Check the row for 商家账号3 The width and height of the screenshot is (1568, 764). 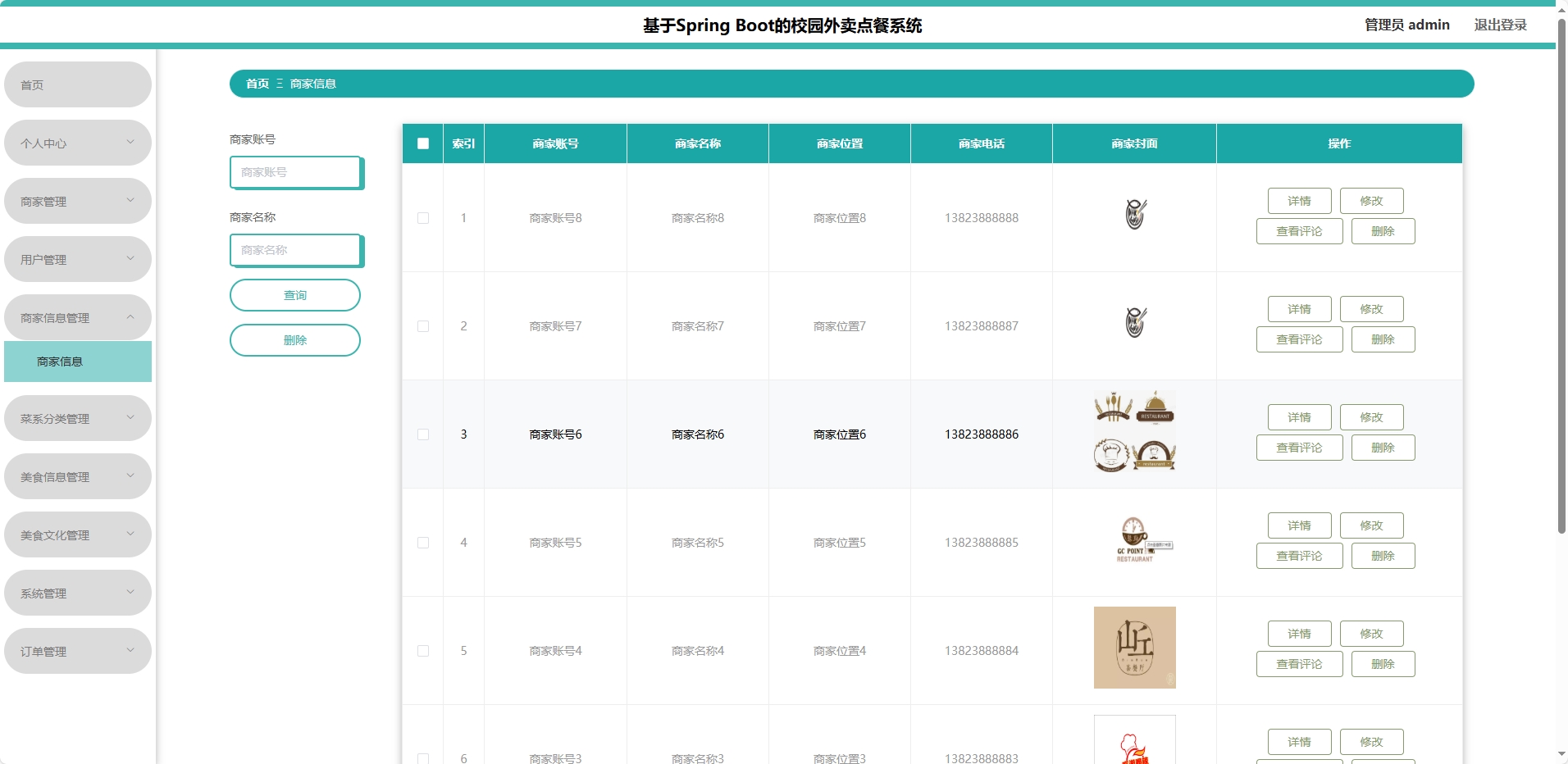coord(423,759)
